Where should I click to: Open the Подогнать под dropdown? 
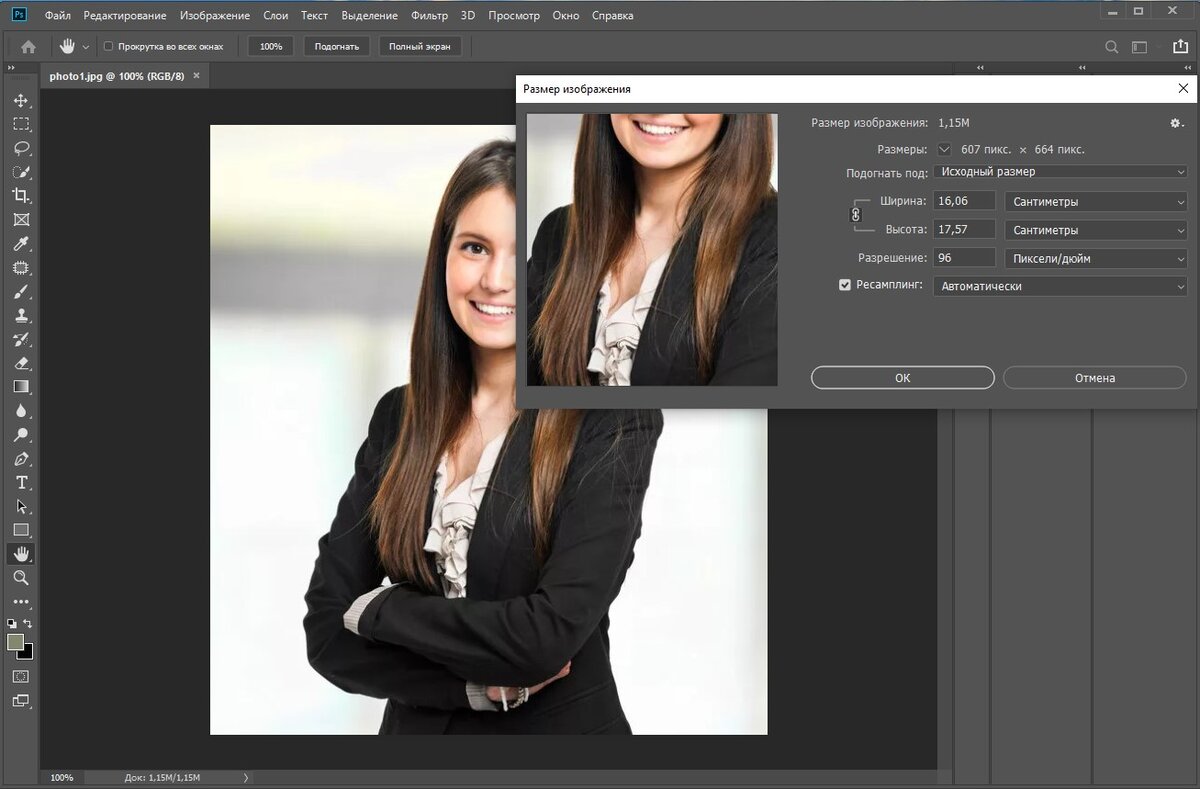1059,172
